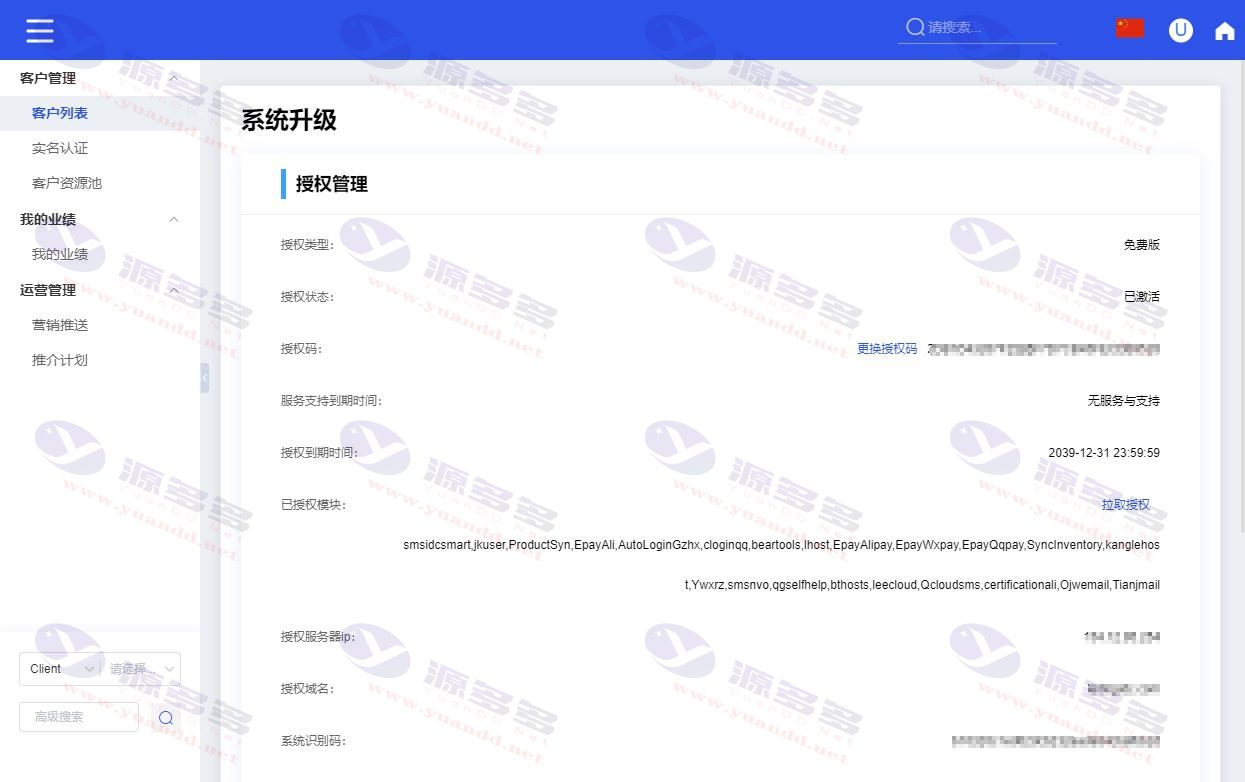Screen dimensions: 1245x782
Task: Click the expiry date 2039-12-31 23:59:59
Action: (1104, 453)
